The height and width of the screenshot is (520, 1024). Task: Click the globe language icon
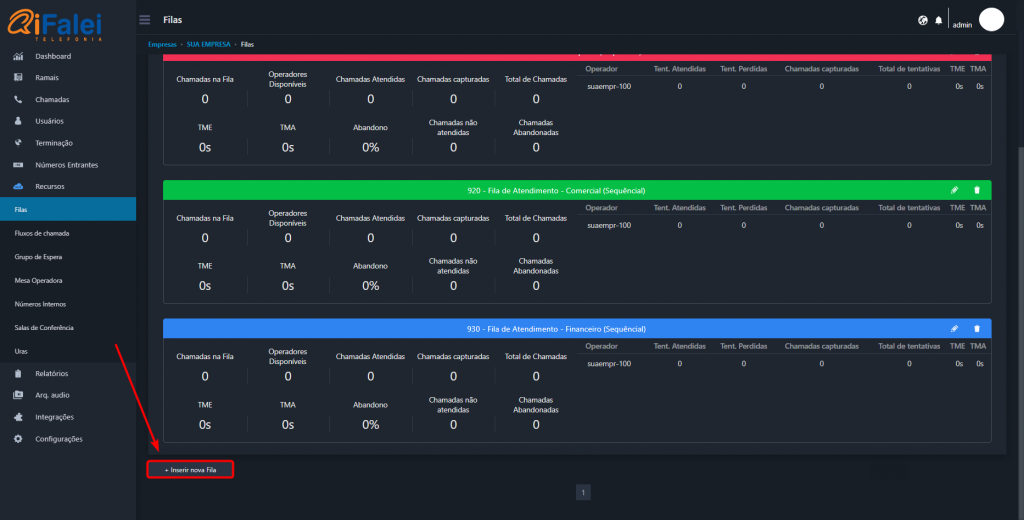click(x=922, y=20)
